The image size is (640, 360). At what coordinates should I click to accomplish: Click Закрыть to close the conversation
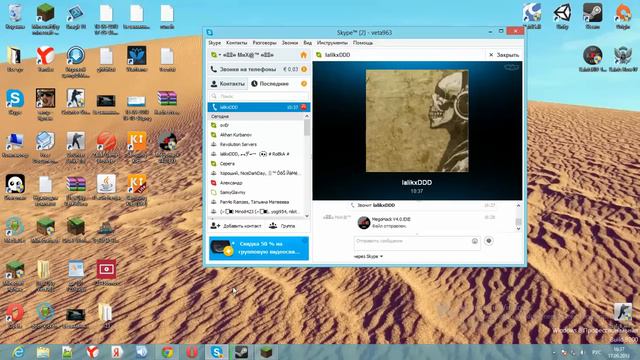[x=504, y=55]
